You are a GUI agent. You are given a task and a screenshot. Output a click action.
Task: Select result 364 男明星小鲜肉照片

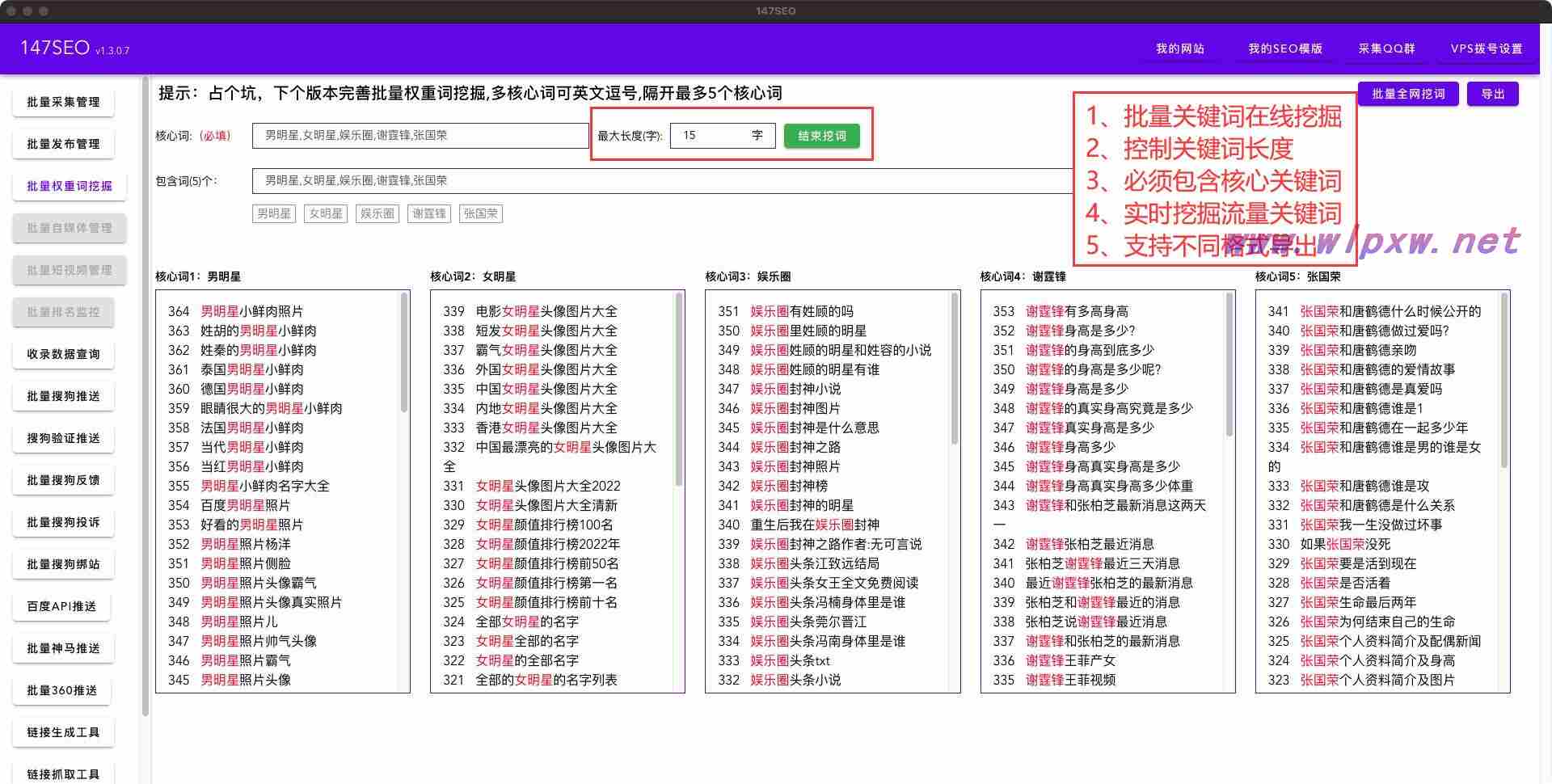pyautogui.click(x=236, y=311)
